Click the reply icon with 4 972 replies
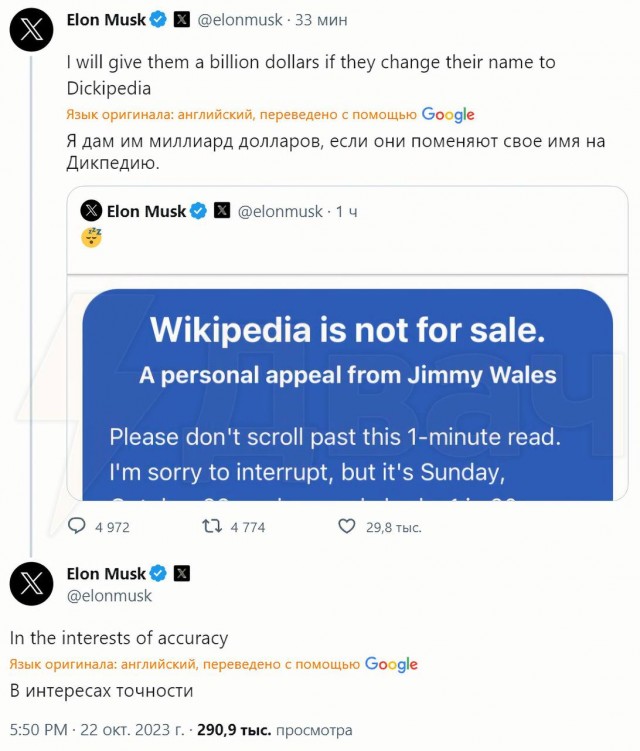 click(x=77, y=526)
